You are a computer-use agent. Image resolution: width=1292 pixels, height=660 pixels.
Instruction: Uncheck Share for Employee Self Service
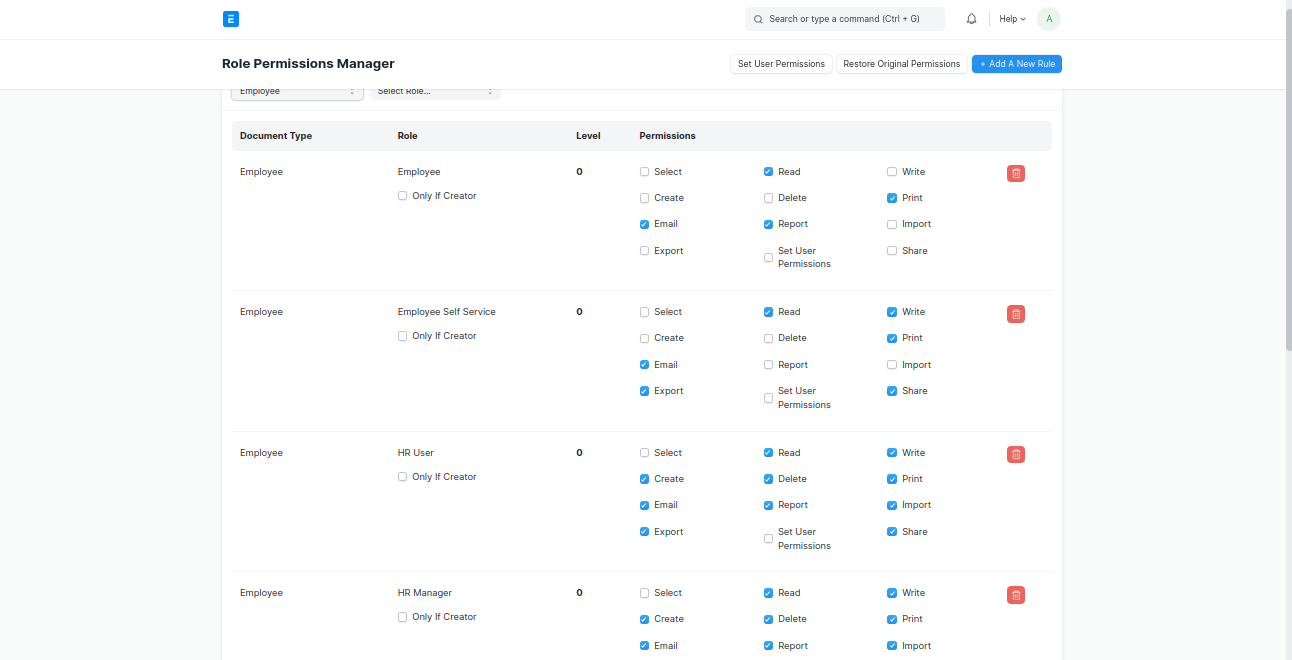tap(892, 391)
